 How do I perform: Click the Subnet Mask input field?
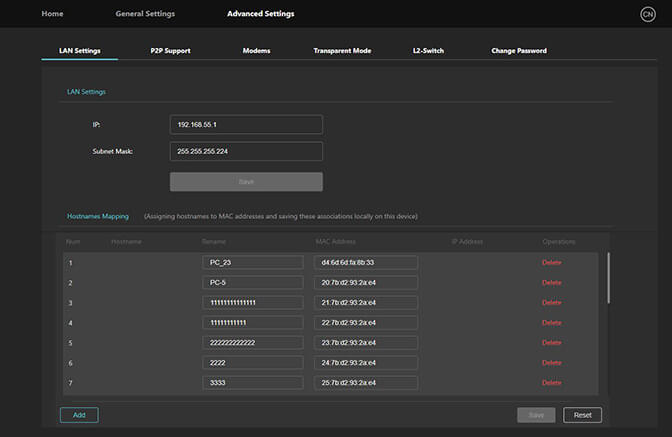click(x=246, y=151)
